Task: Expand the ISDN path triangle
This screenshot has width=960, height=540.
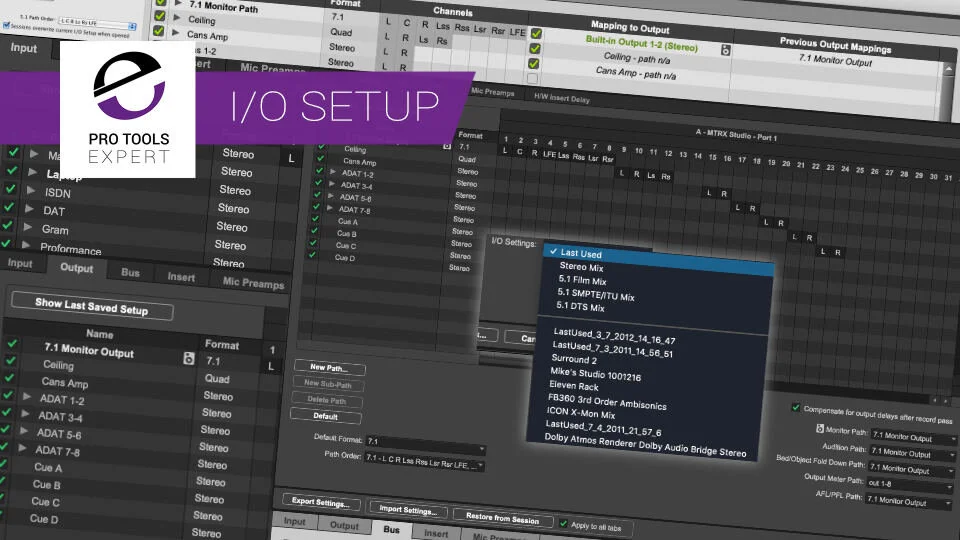Action: coord(31,190)
